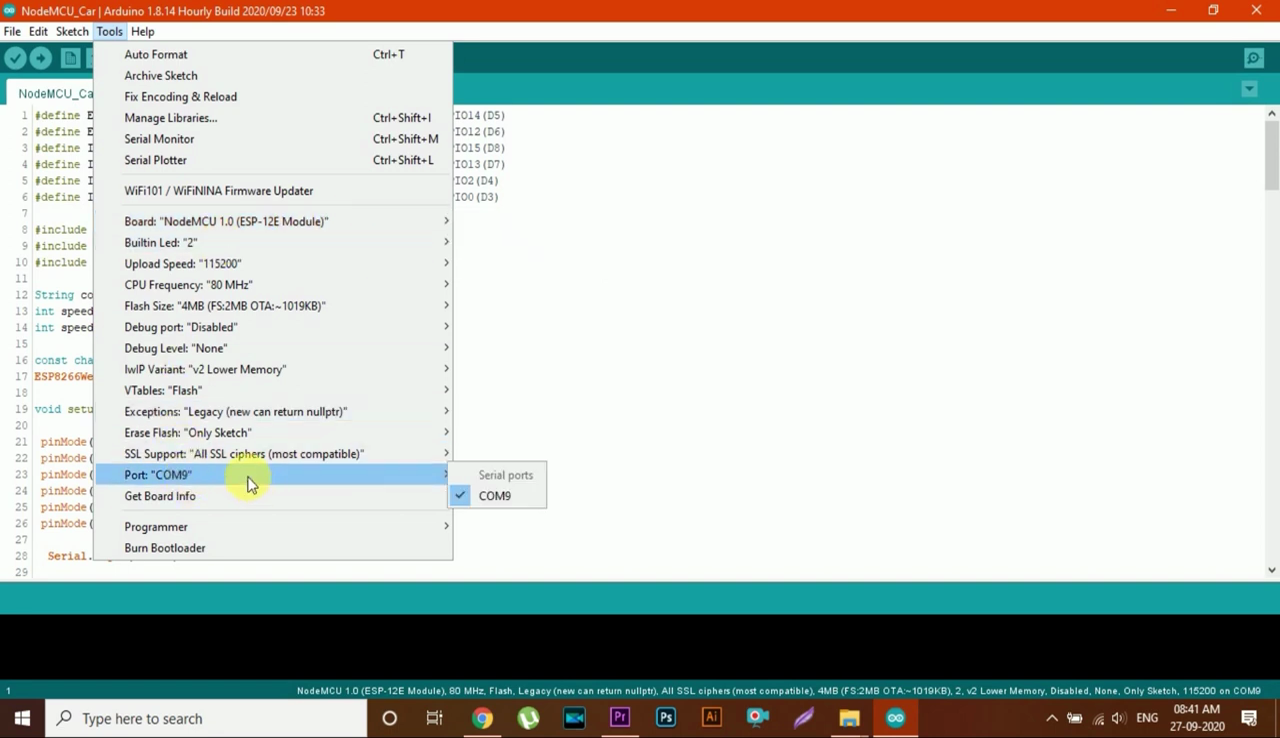Image resolution: width=1280 pixels, height=738 pixels.
Task: Open the webcam recorder taskbar icon
Action: 758,718
